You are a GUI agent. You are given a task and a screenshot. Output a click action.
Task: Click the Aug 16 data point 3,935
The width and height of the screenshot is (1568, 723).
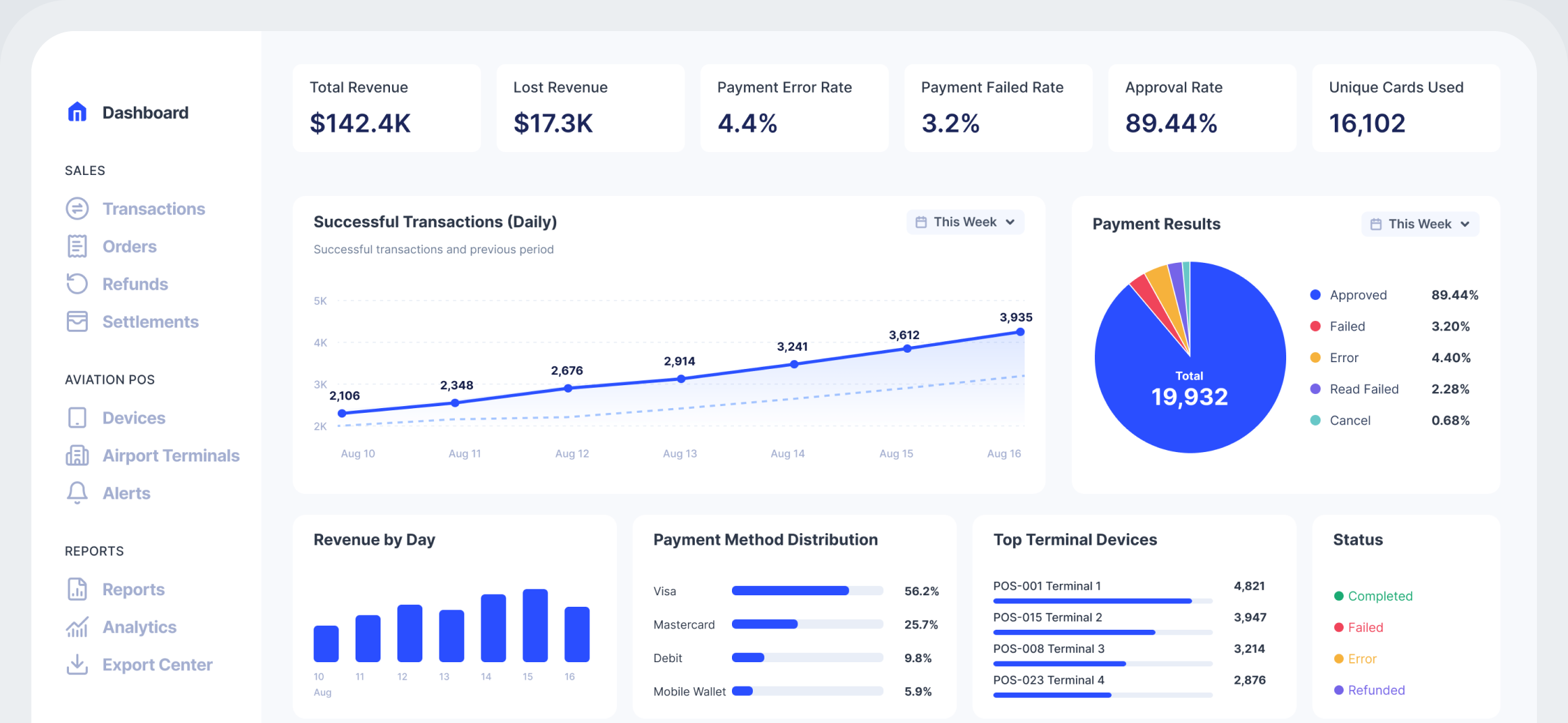click(1021, 332)
